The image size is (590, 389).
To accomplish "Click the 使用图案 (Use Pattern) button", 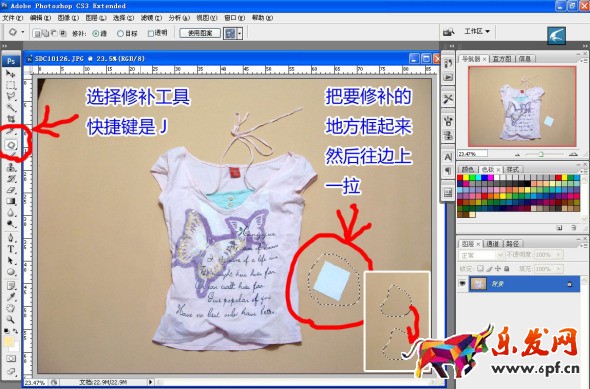I will [x=200, y=33].
